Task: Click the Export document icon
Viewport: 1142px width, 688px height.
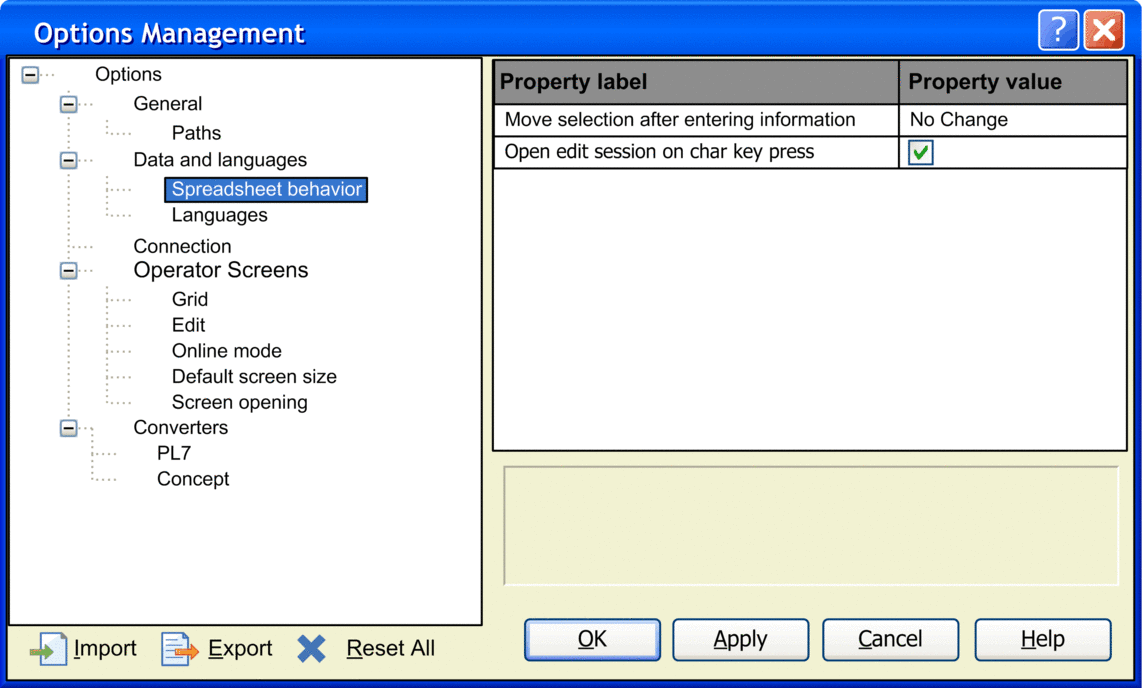Action: point(180,649)
